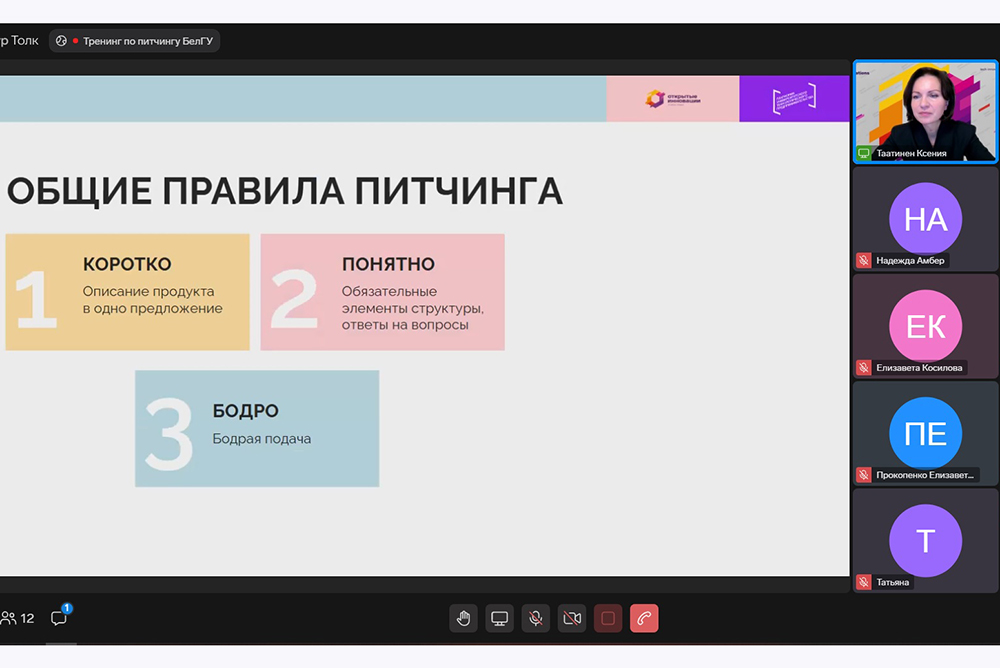The width and height of the screenshot is (1000, 668).
Task: Click the Толк app name at top left
Action: tap(22, 41)
